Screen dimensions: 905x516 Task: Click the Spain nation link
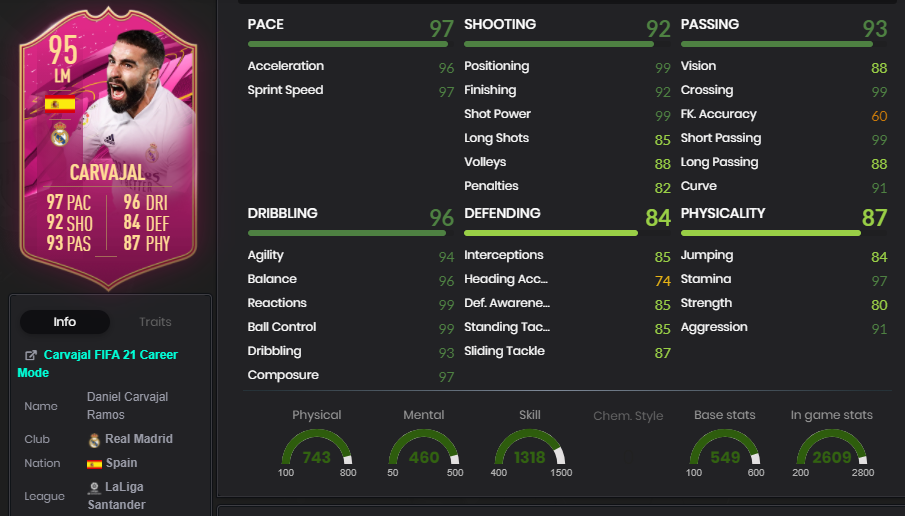[x=121, y=463]
